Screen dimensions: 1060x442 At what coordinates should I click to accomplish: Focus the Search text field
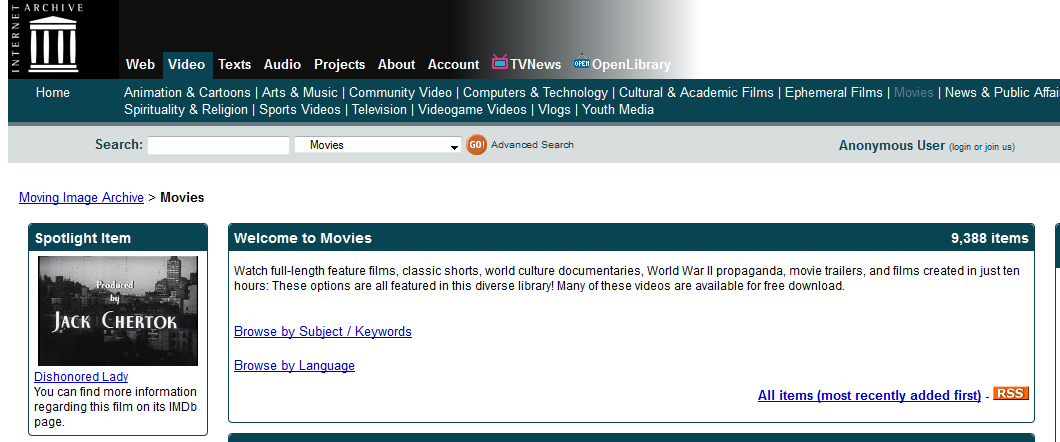(218, 145)
